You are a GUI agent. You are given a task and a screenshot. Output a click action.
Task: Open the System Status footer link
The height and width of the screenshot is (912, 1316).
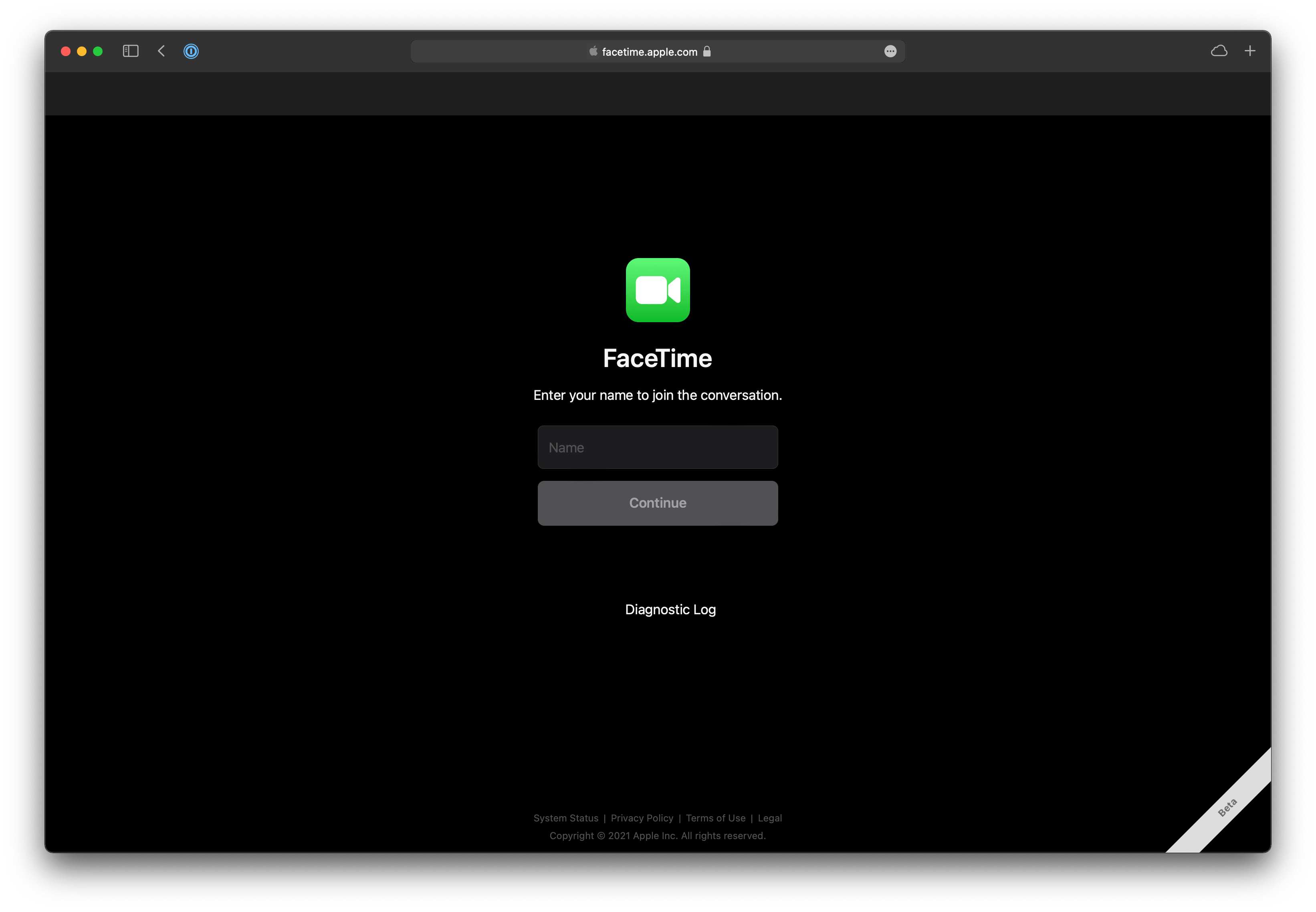pyautogui.click(x=566, y=818)
